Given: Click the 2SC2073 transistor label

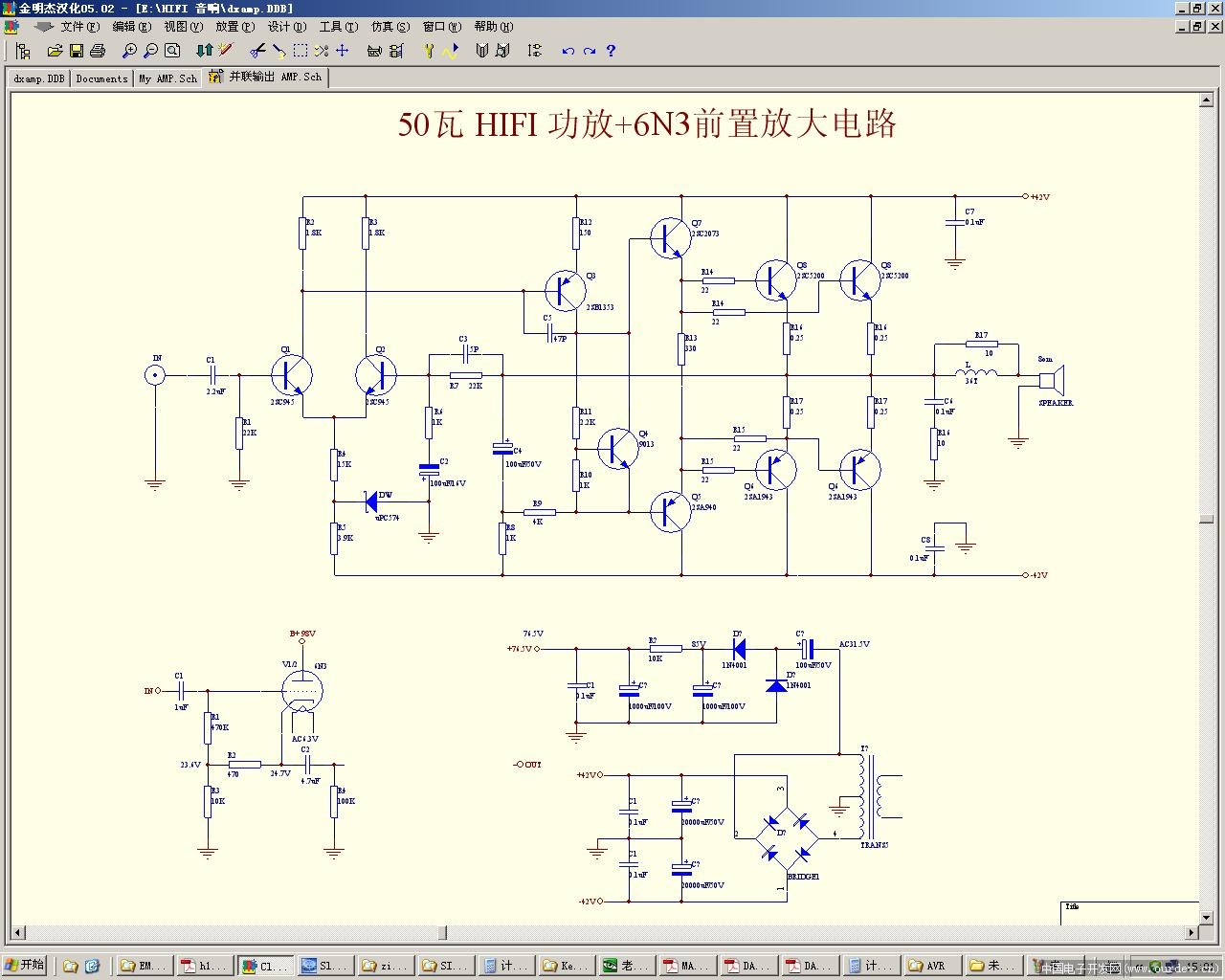Looking at the screenshot, I should 704,234.
